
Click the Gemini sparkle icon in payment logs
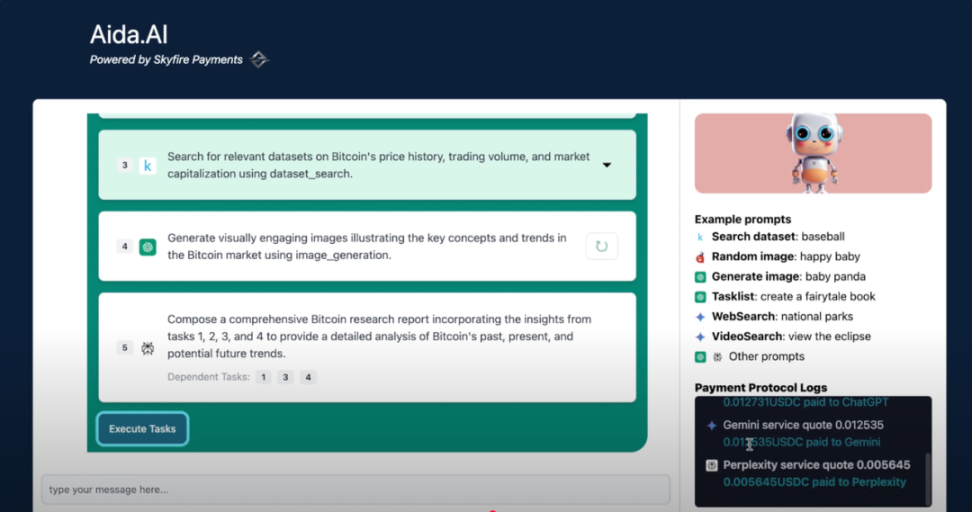tap(712, 425)
